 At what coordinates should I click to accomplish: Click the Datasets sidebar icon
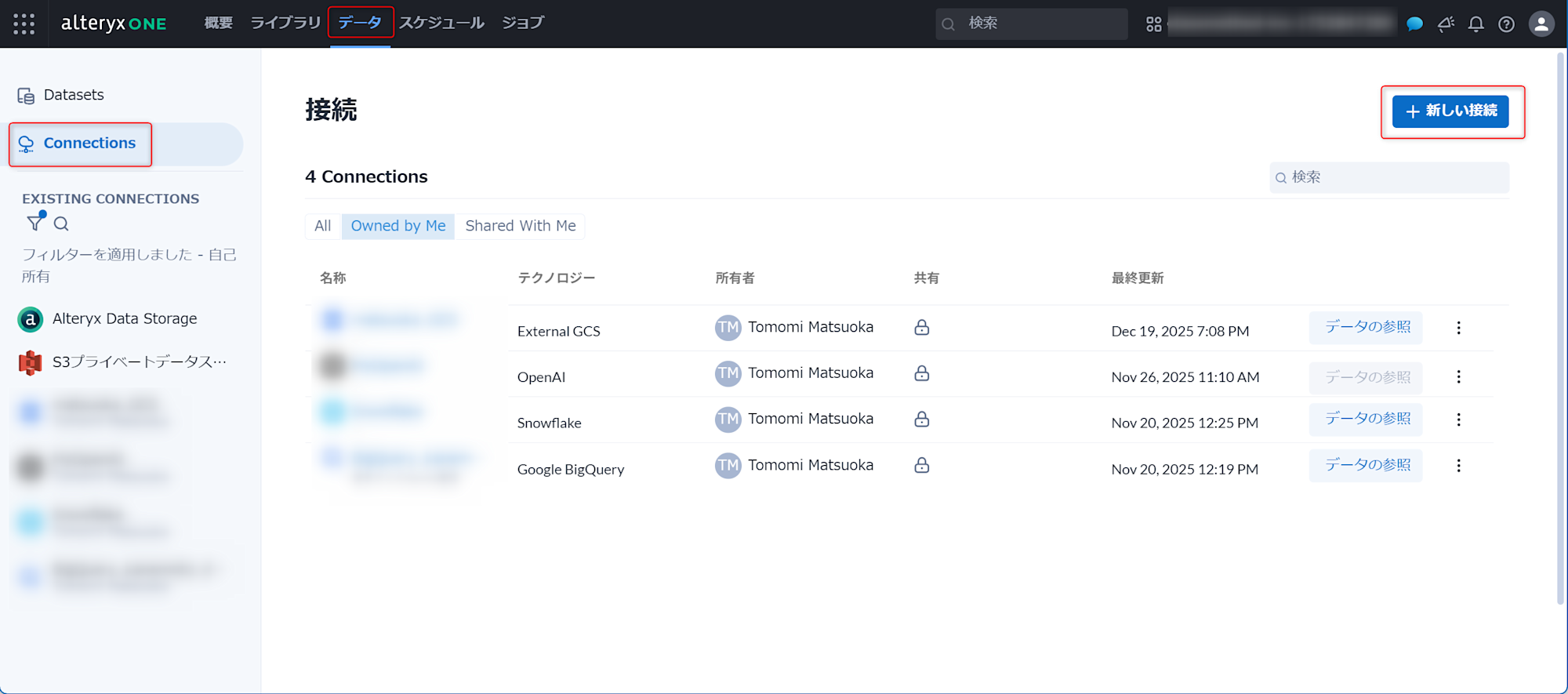point(26,96)
